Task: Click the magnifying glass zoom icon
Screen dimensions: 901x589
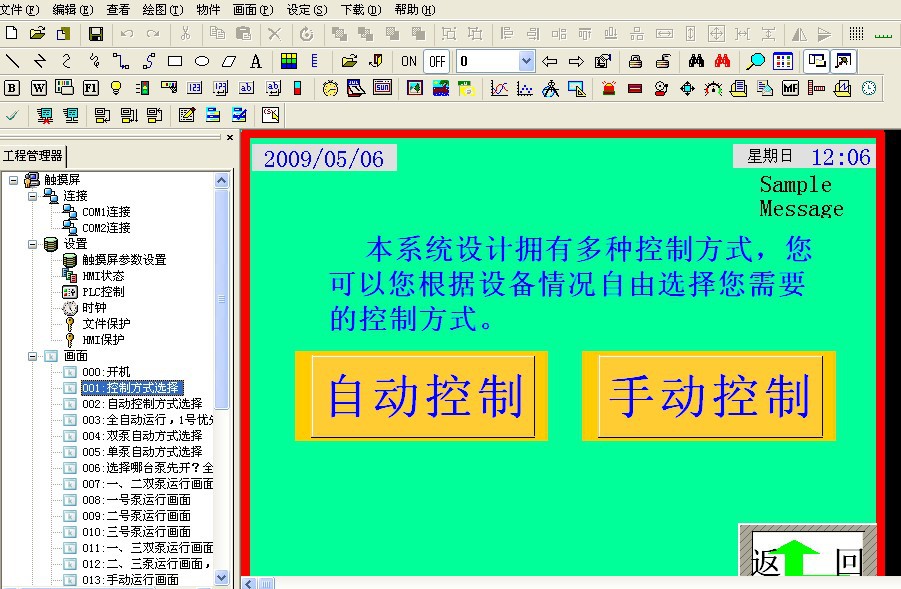Action: pos(756,61)
